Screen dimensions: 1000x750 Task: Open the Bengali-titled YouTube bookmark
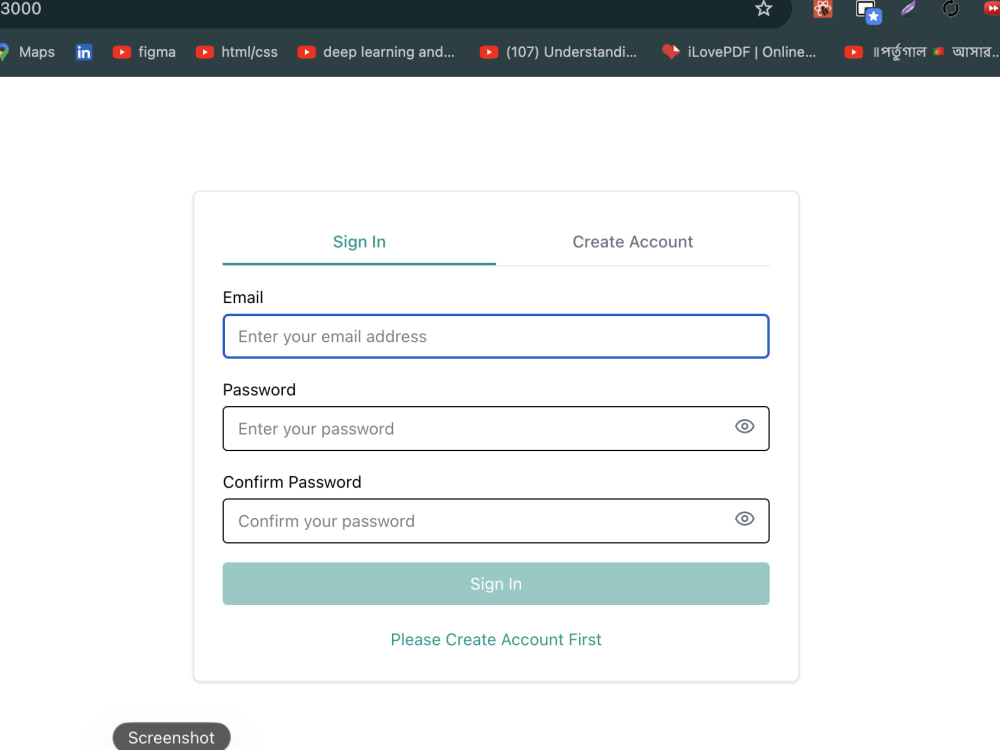tap(921, 52)
